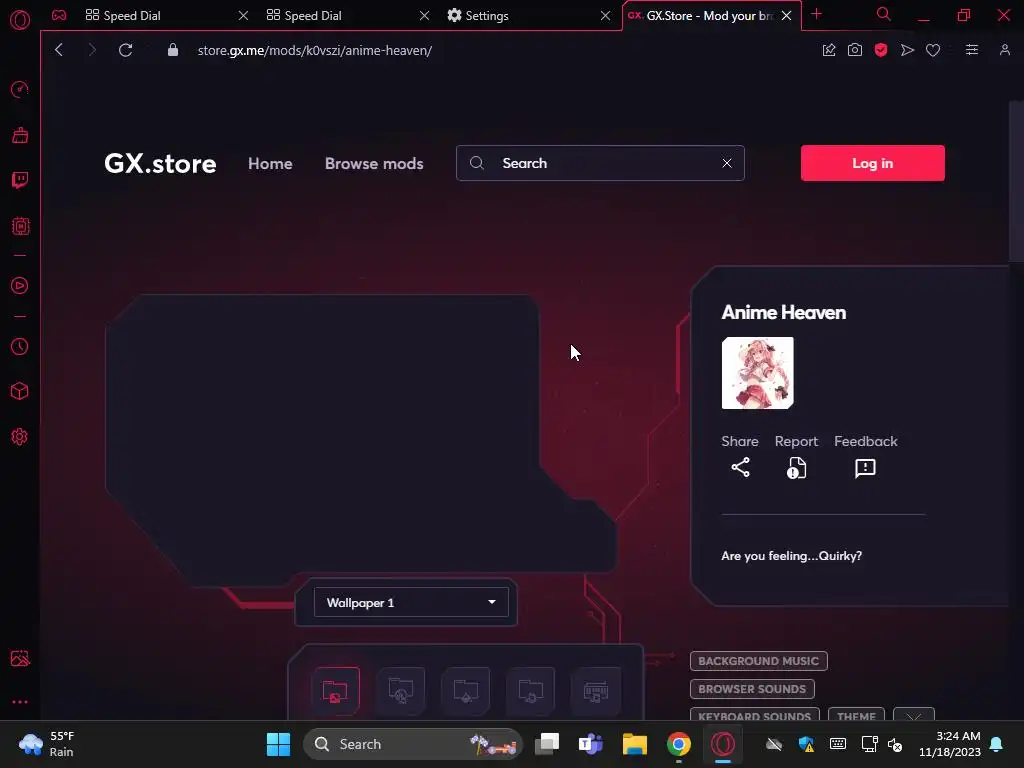Select the fourth mod content folder icon
Viewport: 1024px width, 768px height.
pyautogui.click(x=531, y=690)
